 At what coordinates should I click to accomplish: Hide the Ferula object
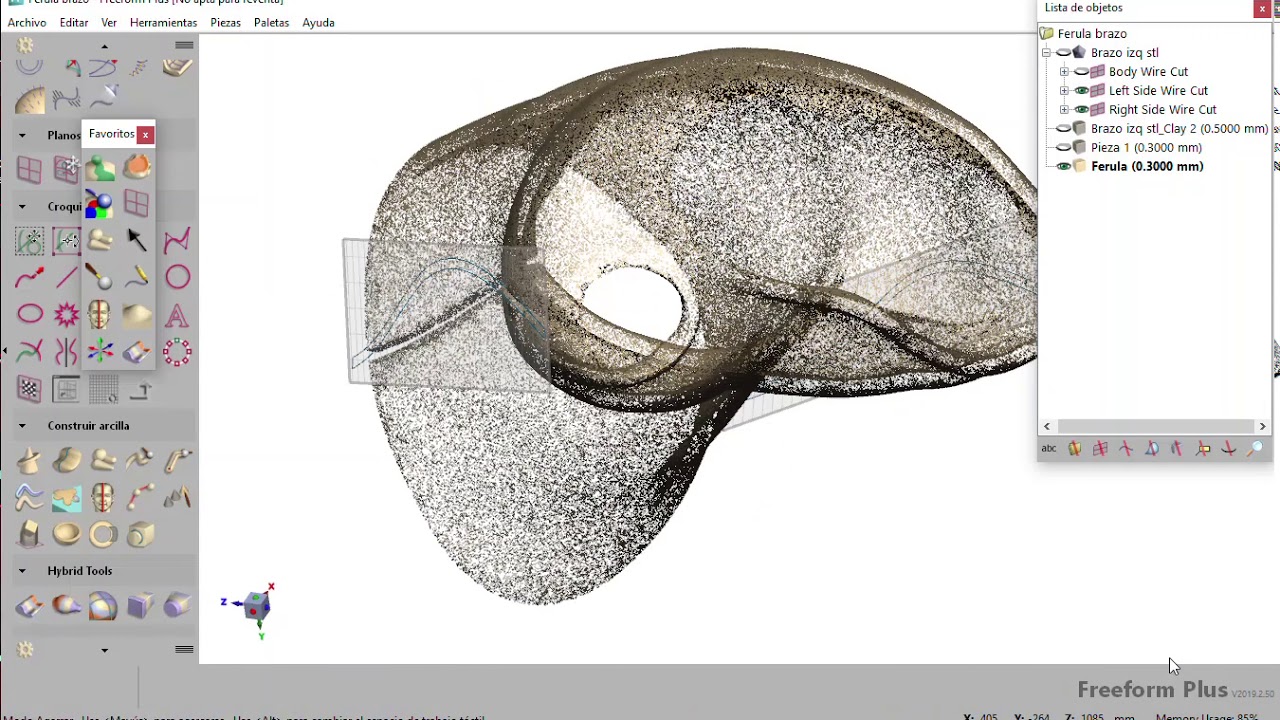[1063, 167]
